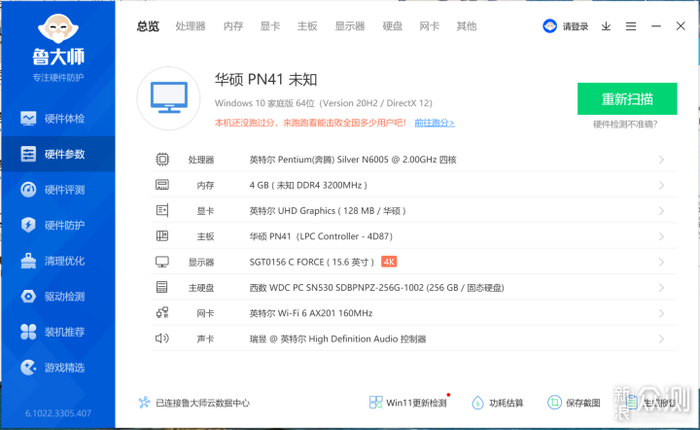Viewport: 700px width, 430px height.
Task: Click the green 重新扫描 button
Action: coord(627,99)
